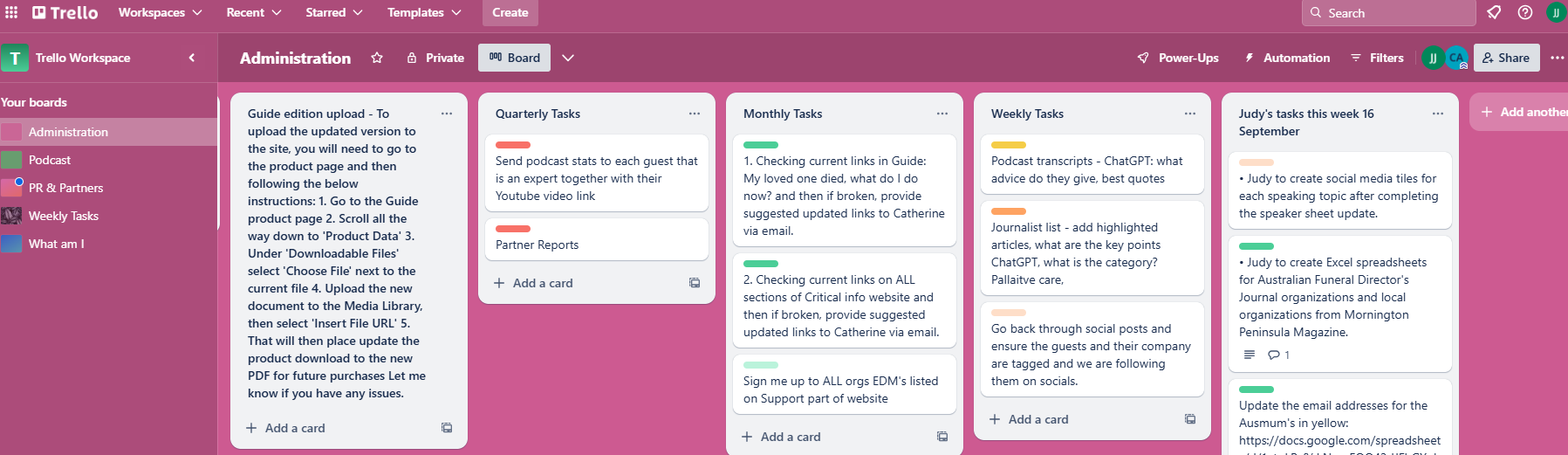Expand the Templates dropdown
The height and width of the screenshot is (455, 1568).
pos(424,12)
